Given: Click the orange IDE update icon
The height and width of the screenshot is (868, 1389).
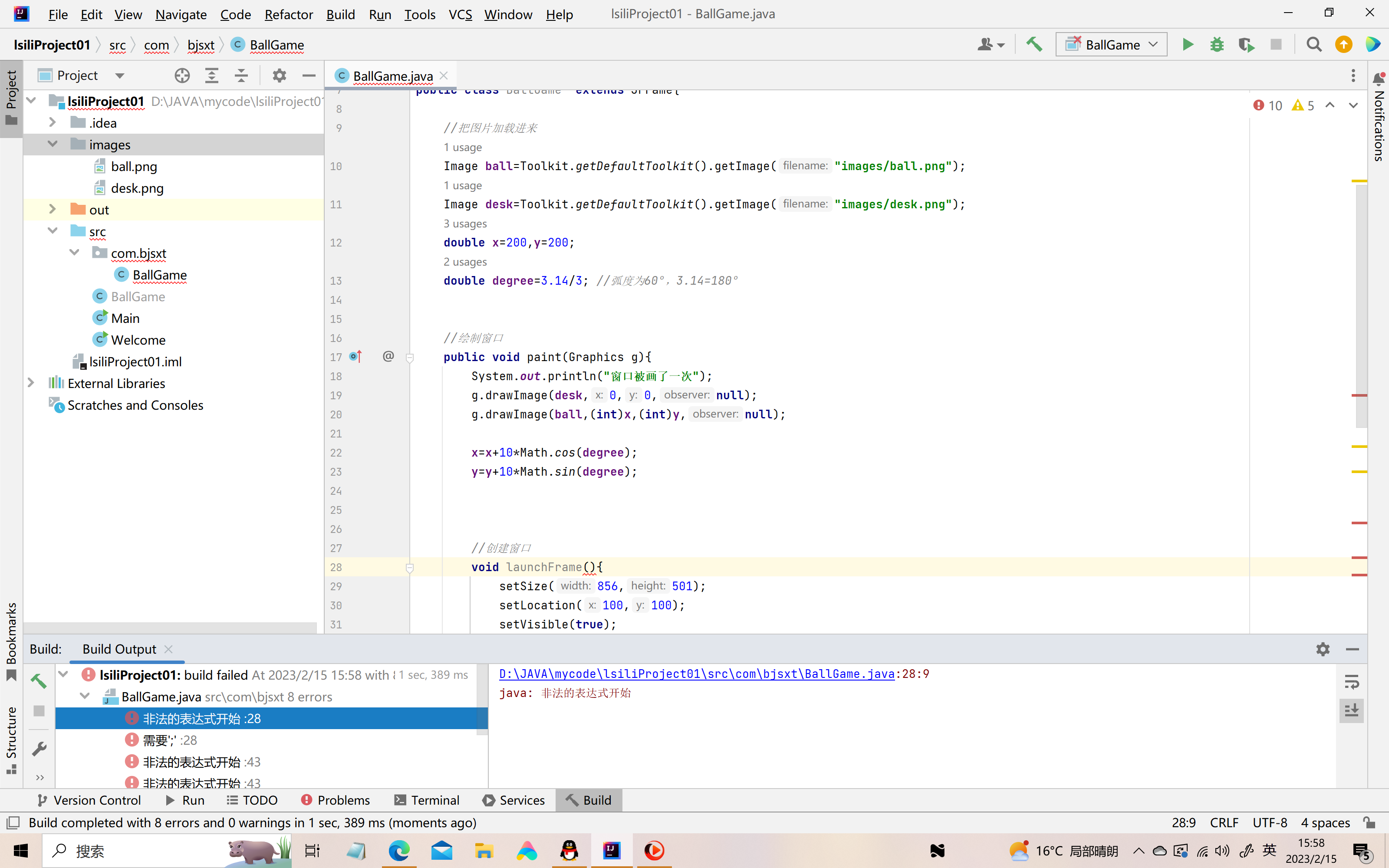Looking at the screenshot, I should coord(1344,45).
